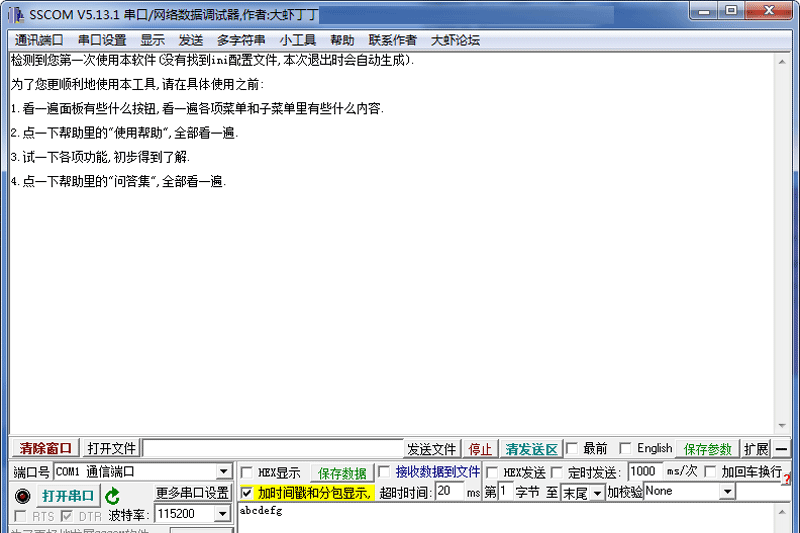Click send area scrollbar up arrow

(782, 512)
